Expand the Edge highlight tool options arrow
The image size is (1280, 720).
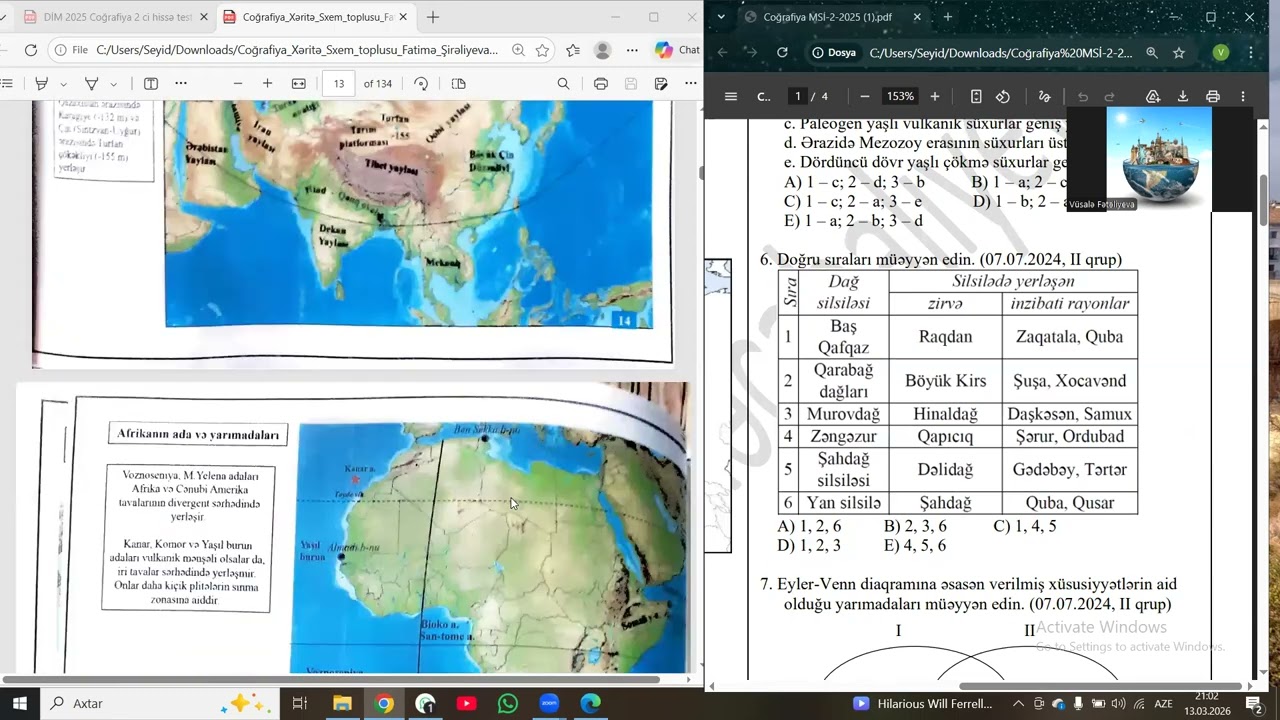[x=63, y=84]
